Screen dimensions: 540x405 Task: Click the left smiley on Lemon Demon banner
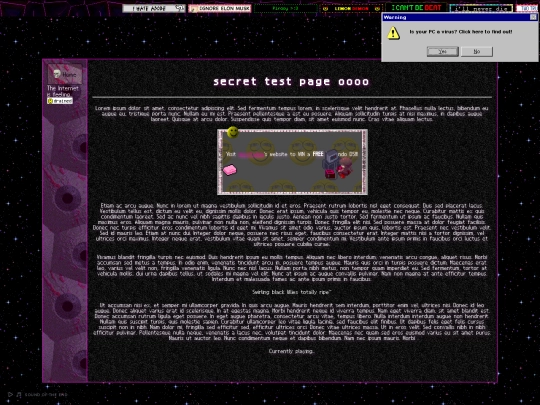point(325,9)
